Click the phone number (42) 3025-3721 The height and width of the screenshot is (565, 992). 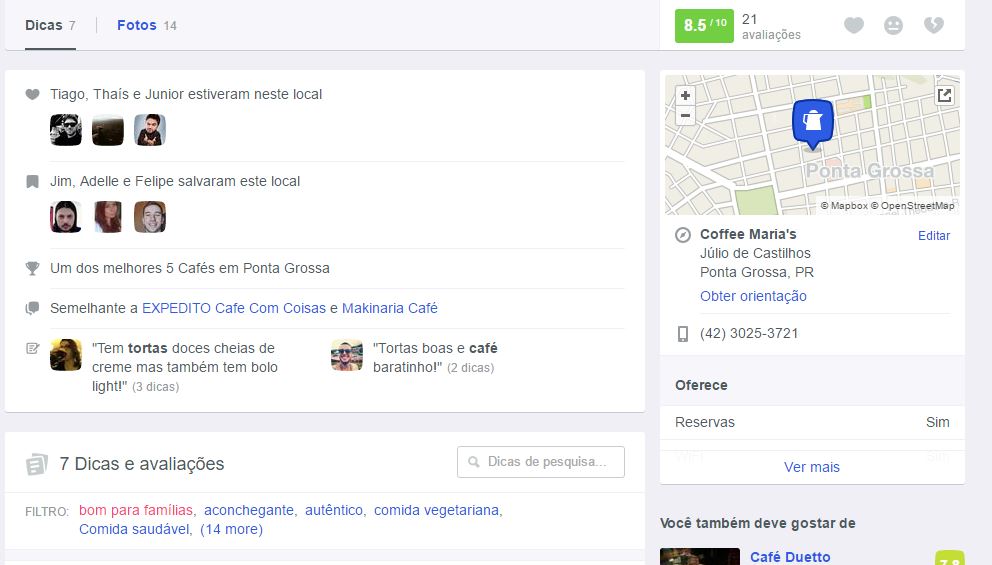pos(749,333)
